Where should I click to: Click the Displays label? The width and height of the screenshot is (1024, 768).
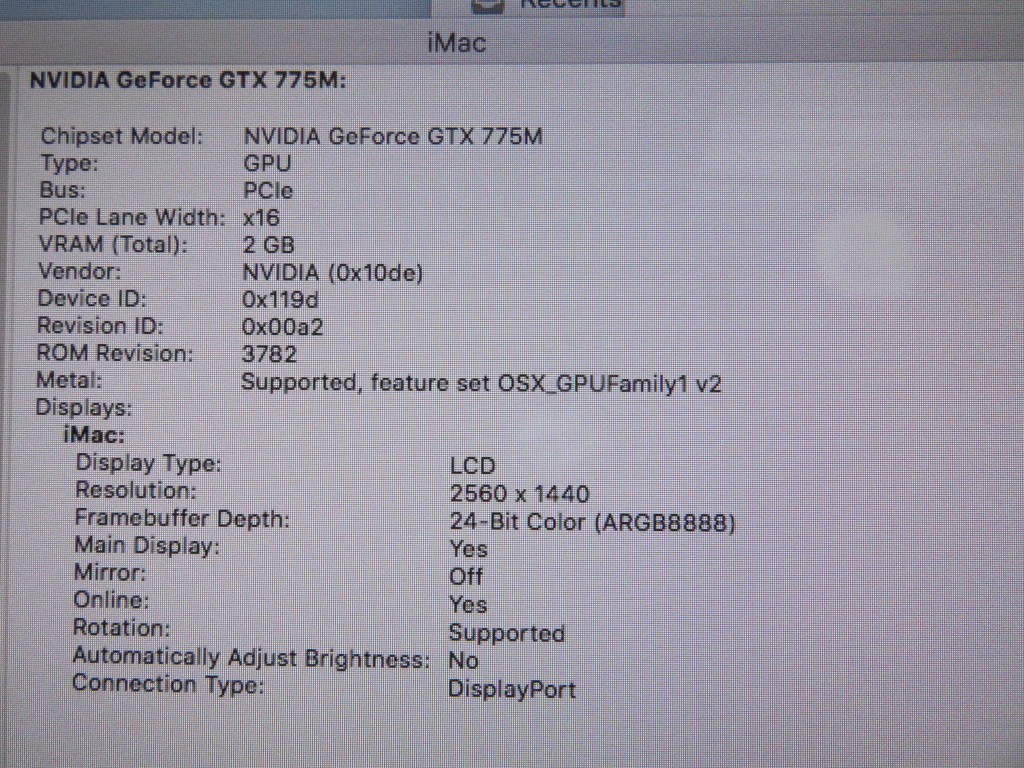[84, 408]
